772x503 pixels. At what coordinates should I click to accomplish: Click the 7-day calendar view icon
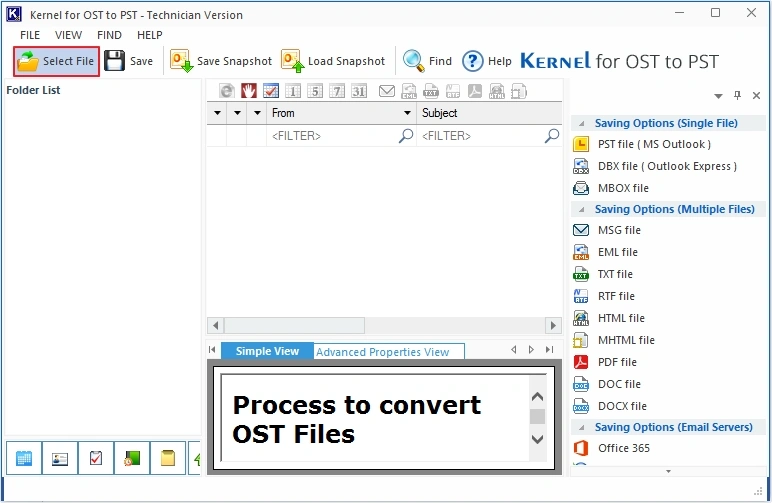click(337, 91)
